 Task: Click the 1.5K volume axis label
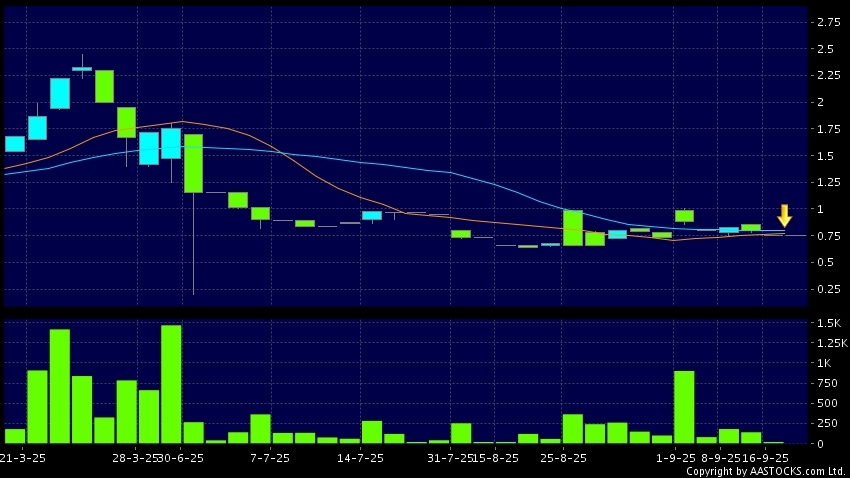click(x=829, y=323)
